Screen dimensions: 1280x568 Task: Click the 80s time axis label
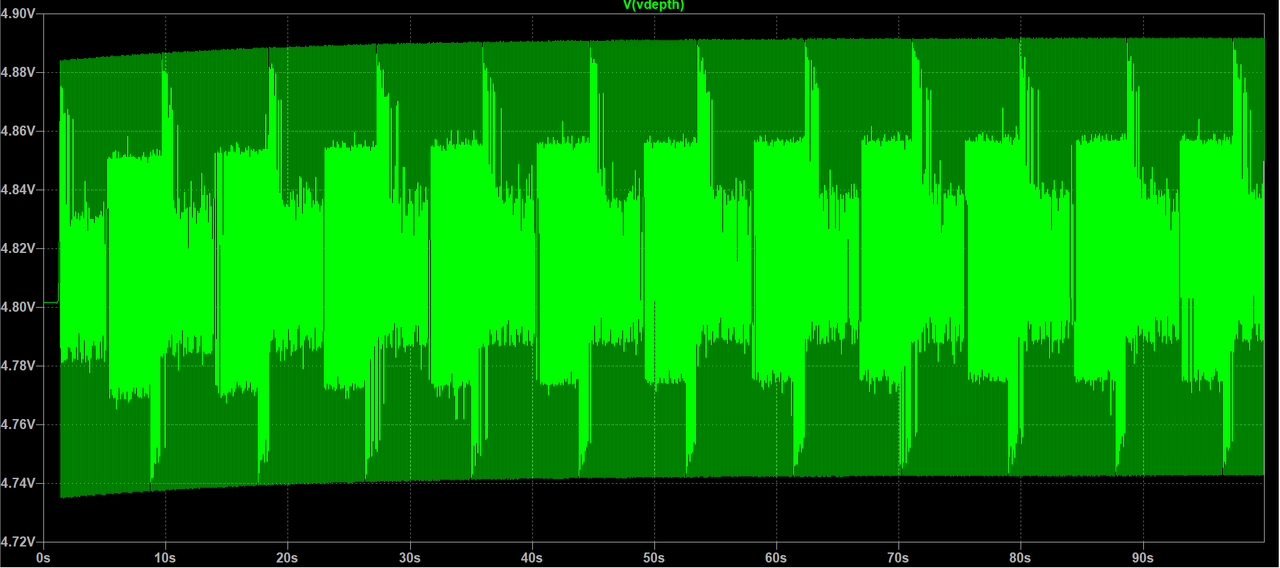pos(1020,558)
